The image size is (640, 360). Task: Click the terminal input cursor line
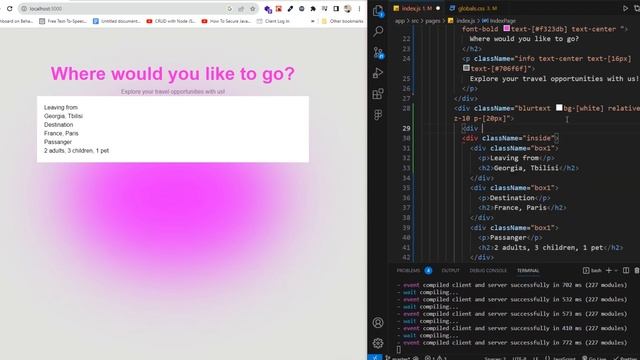tap(399, 350)
